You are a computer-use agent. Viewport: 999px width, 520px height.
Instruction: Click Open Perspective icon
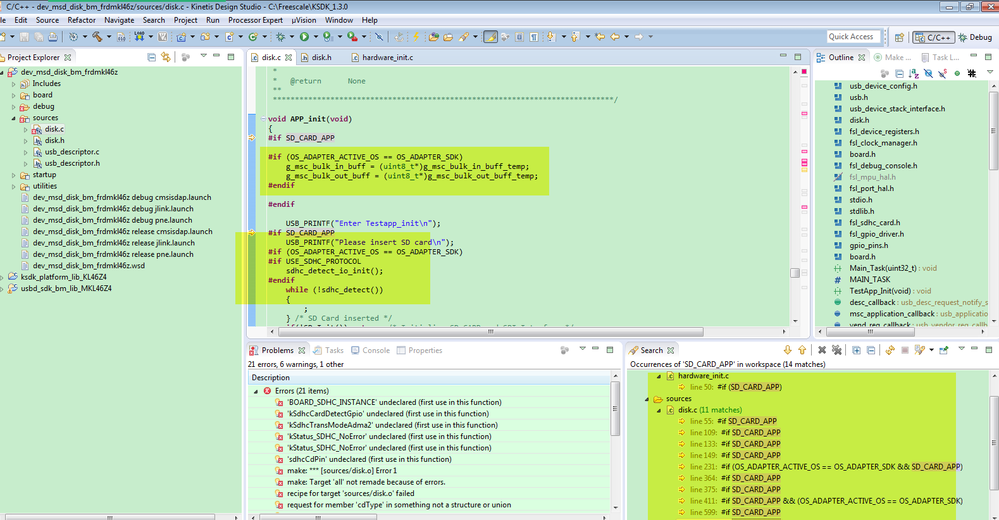(x=897, y=37)
